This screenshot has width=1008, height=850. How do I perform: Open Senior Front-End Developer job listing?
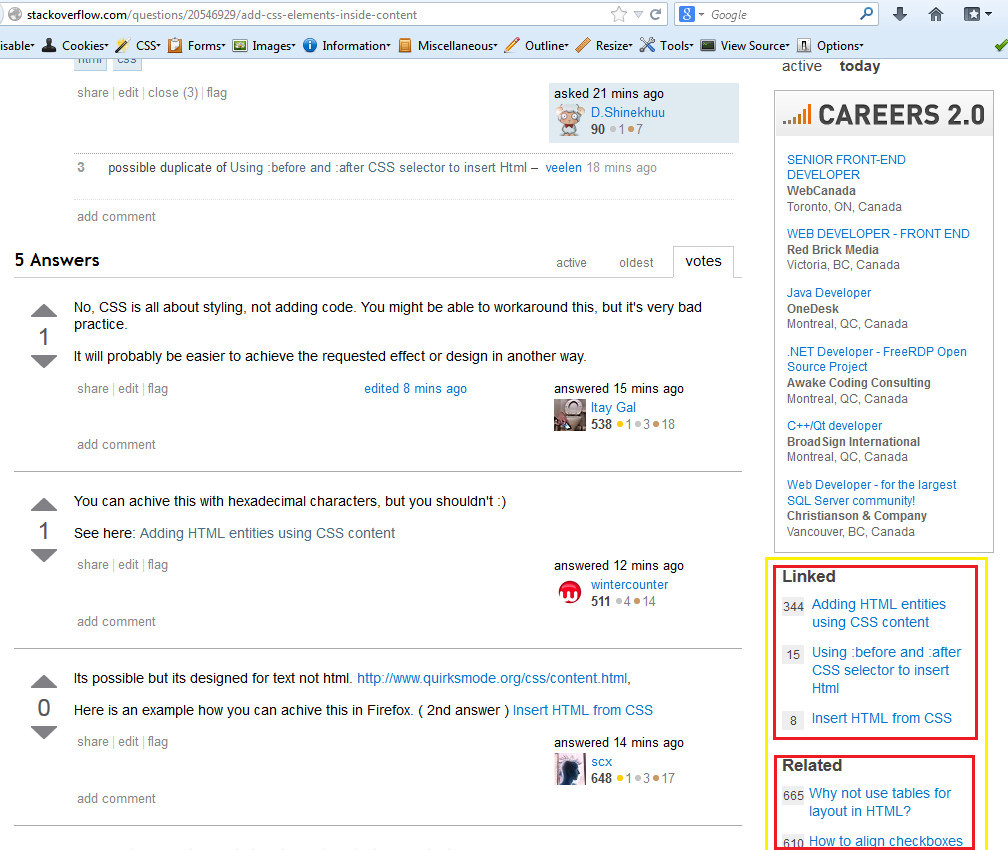pos(846,167)
